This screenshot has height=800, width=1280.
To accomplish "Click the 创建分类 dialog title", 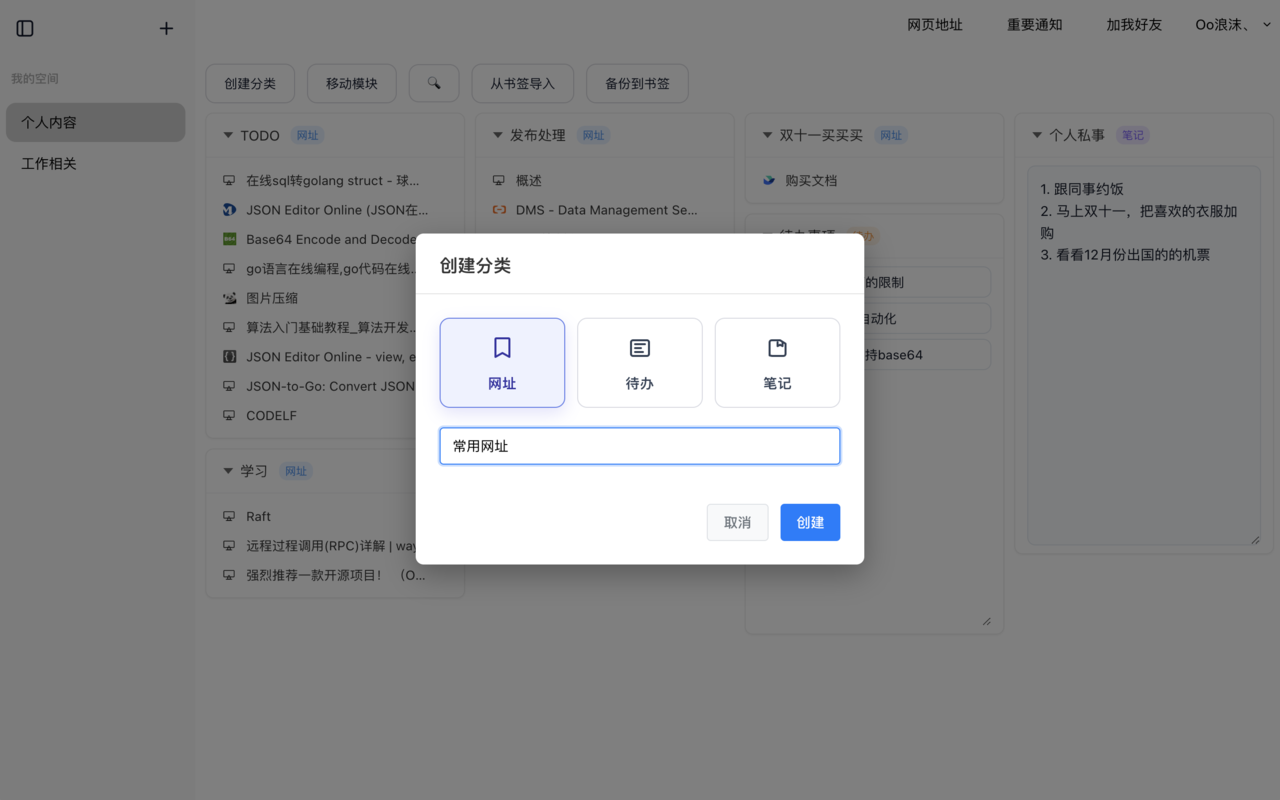I will click(475, 265).
